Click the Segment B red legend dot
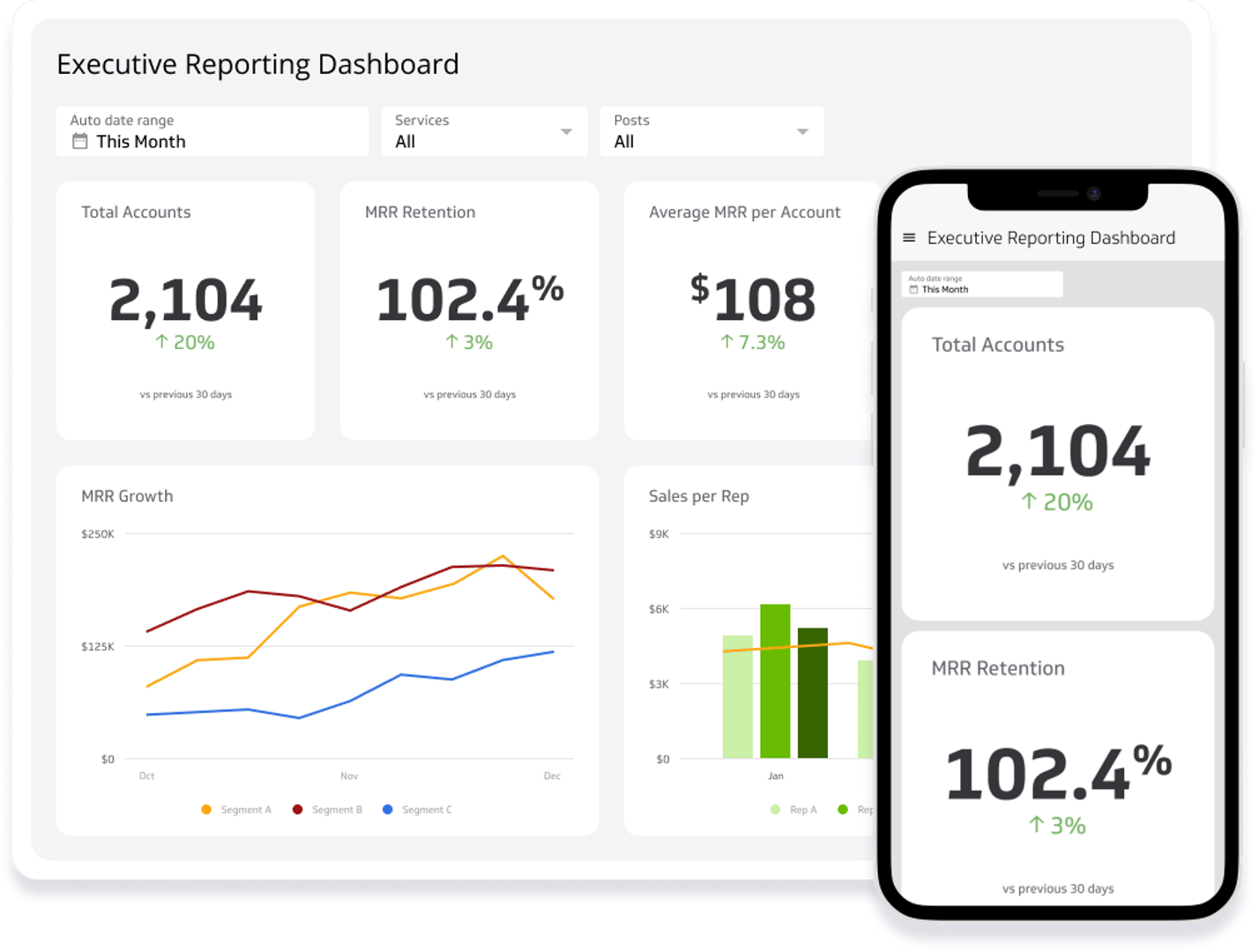Screen dimensions: 1258x952 [298, 809]
